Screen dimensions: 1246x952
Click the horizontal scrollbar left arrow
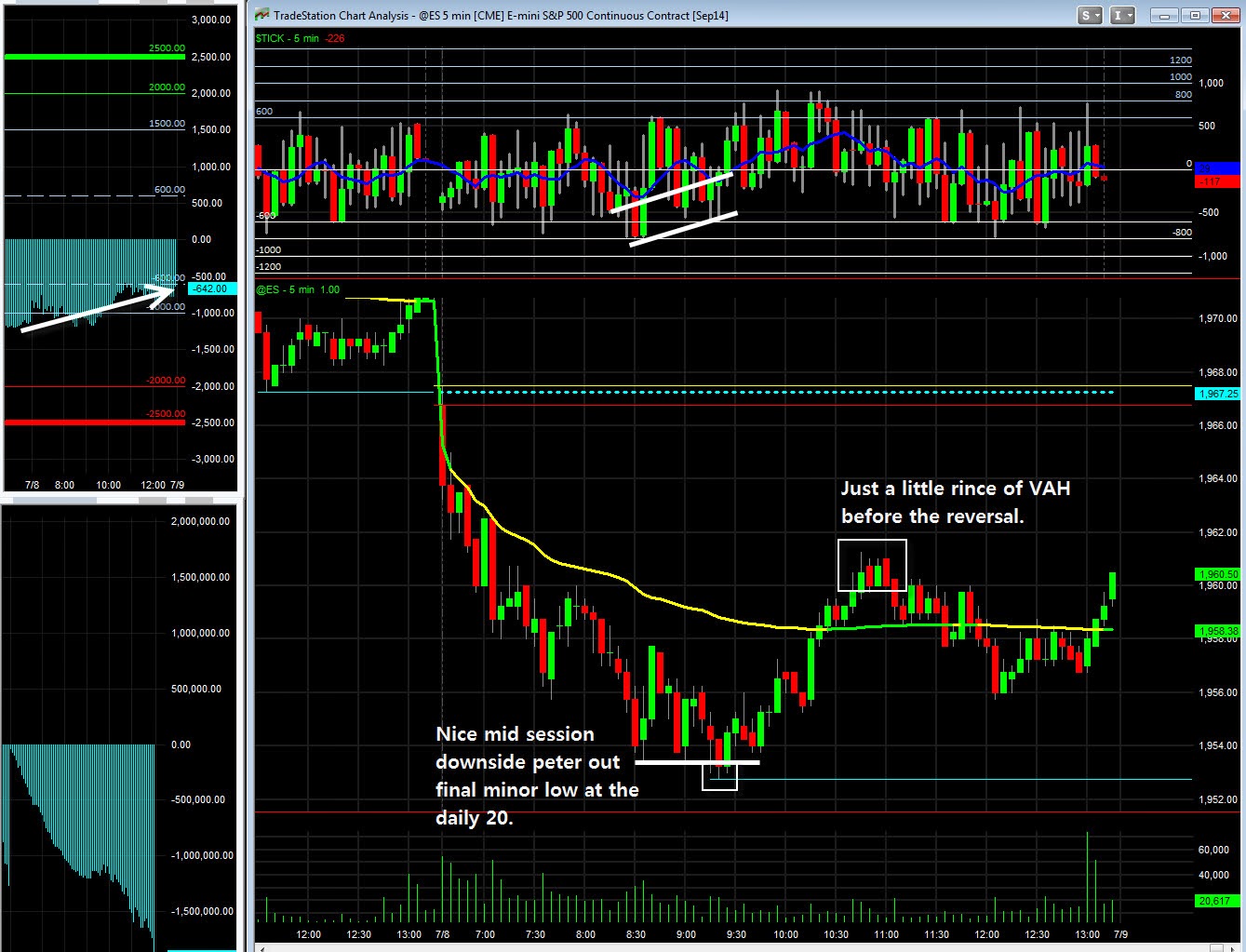[262, 948]
